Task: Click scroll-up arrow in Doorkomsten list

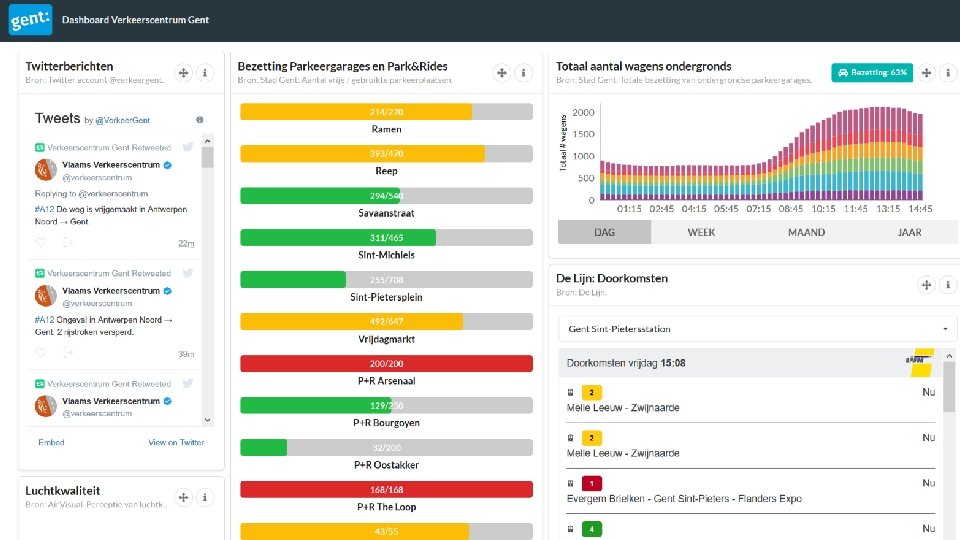Action: click(x=949, y=356)
